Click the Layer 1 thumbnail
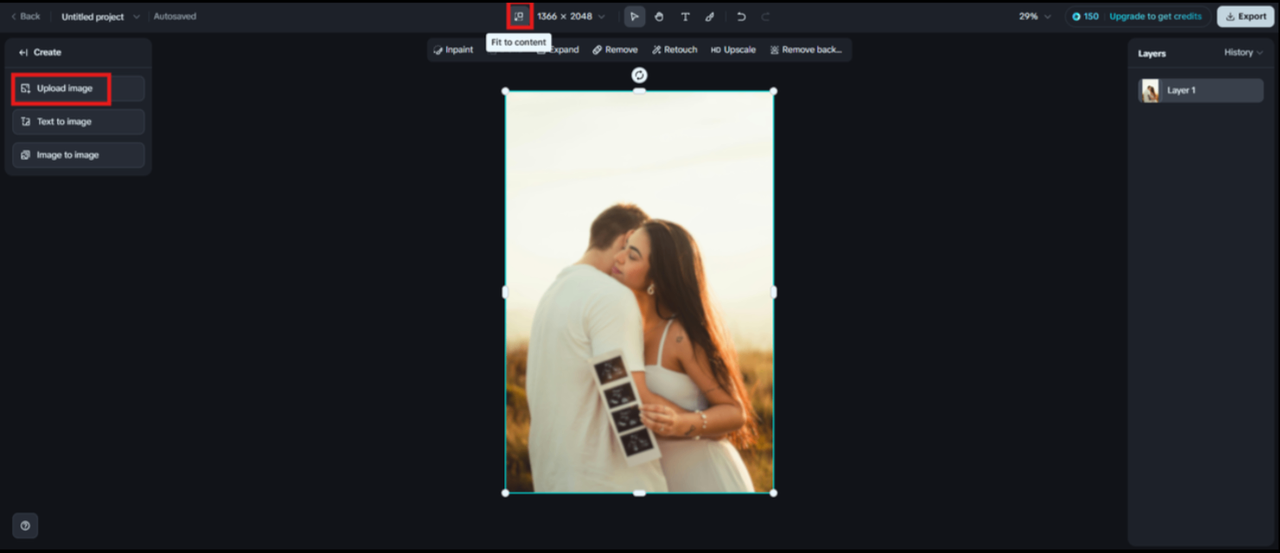 pyautogui.click(x=1150, y=91)
